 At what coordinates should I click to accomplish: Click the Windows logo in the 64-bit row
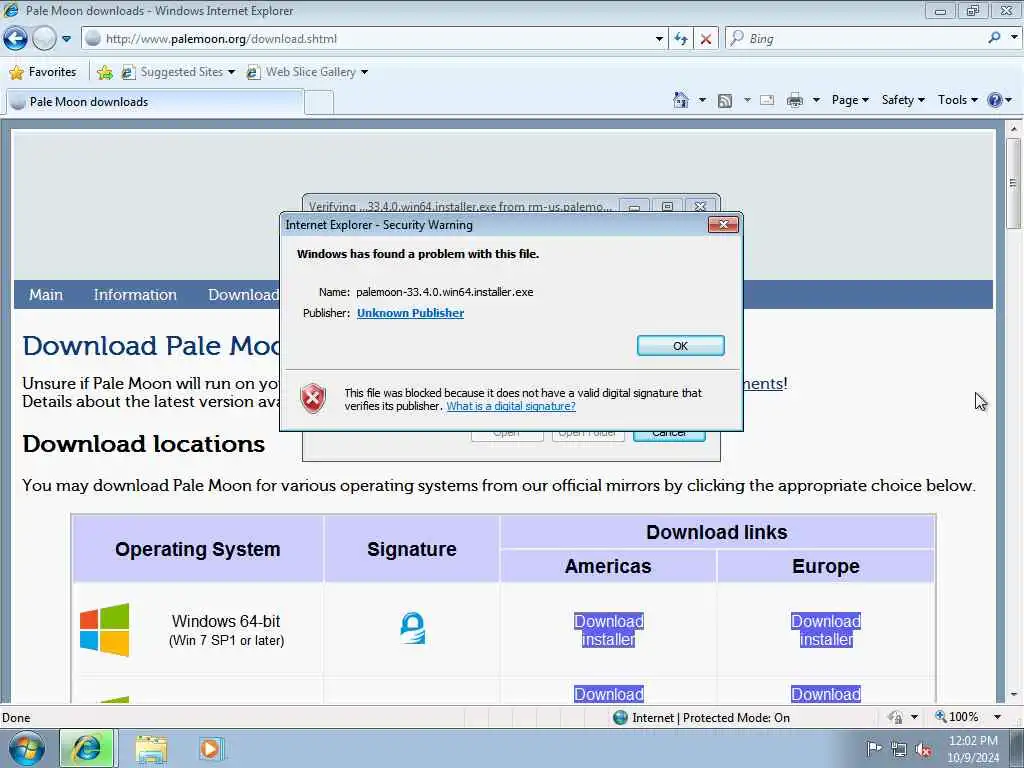point(104,630)
